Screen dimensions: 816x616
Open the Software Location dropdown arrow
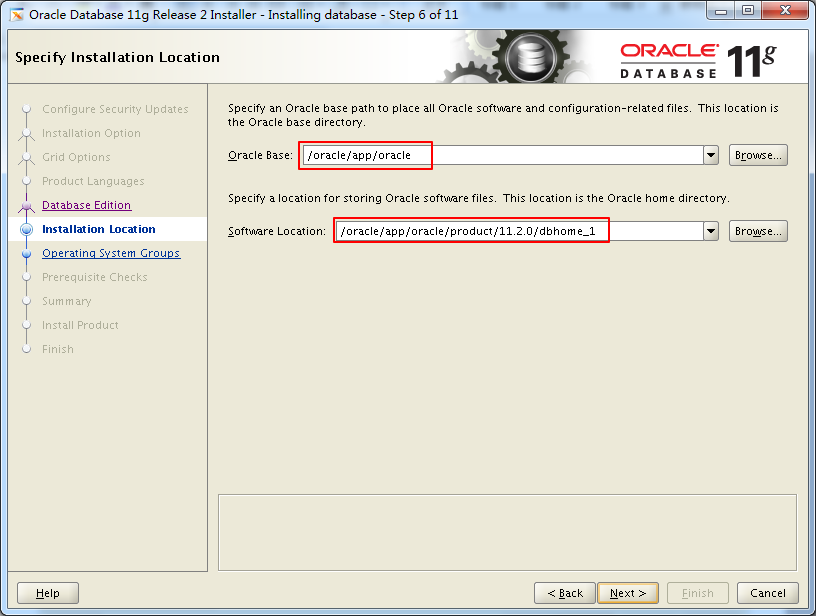point(711,231)
